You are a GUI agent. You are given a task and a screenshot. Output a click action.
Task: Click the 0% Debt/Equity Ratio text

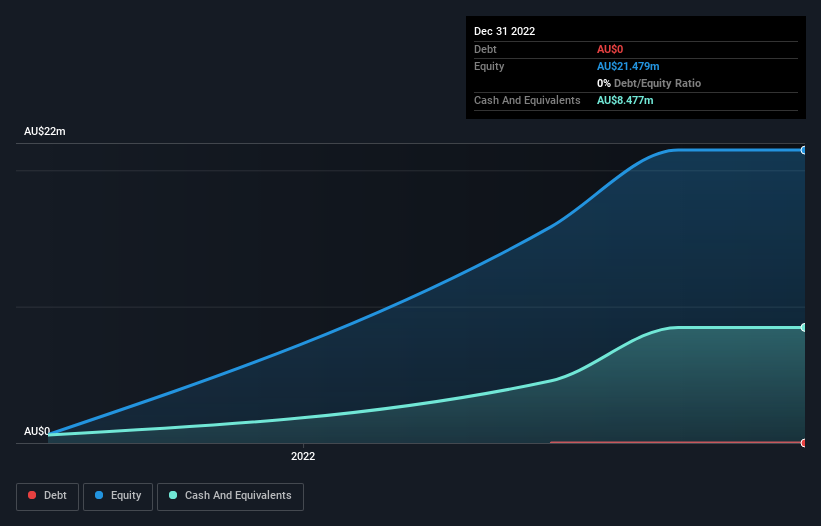649,83
